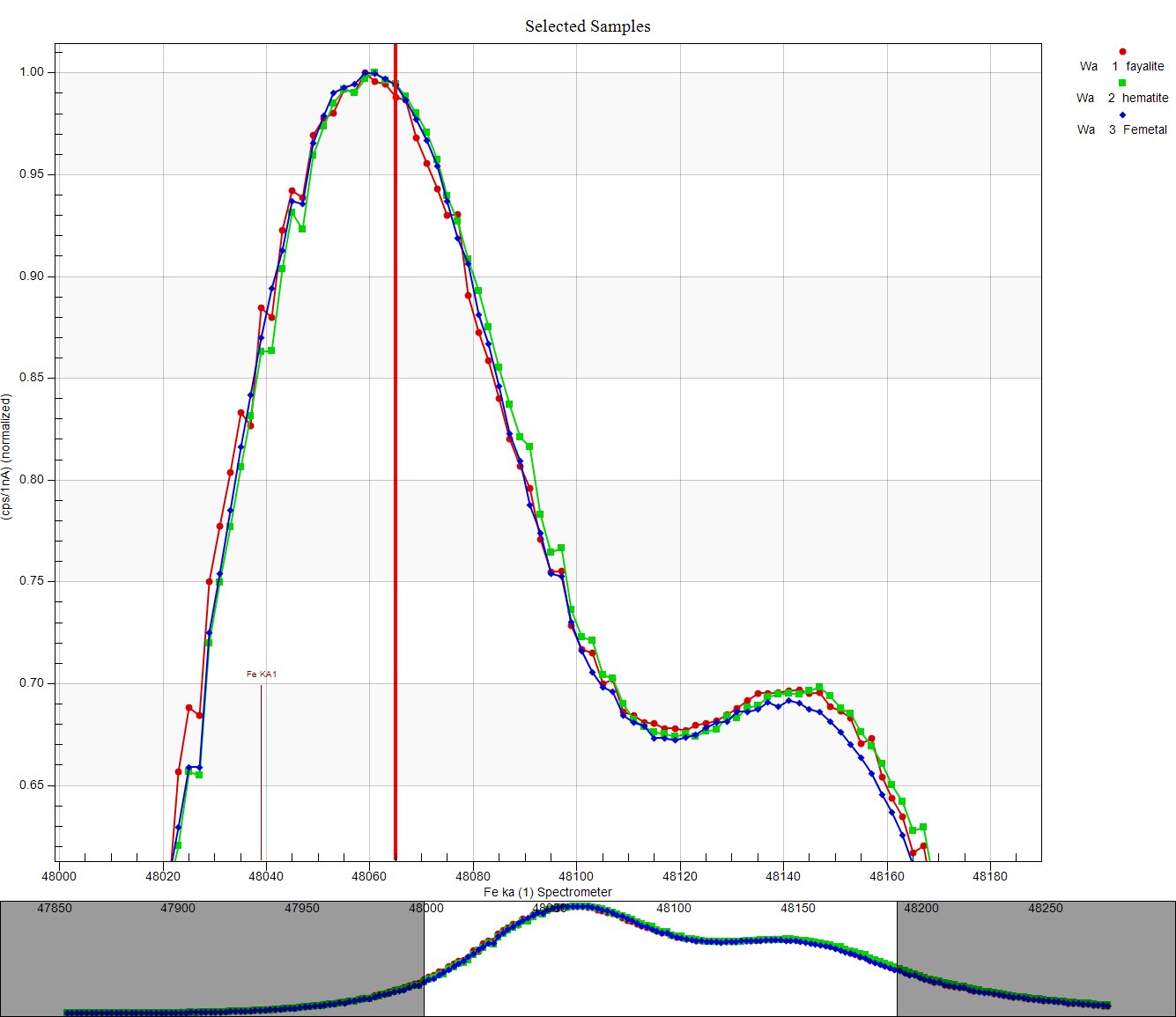Click the right gray area of overview strip
1176x1017 pixels.
coord(1035,960)
